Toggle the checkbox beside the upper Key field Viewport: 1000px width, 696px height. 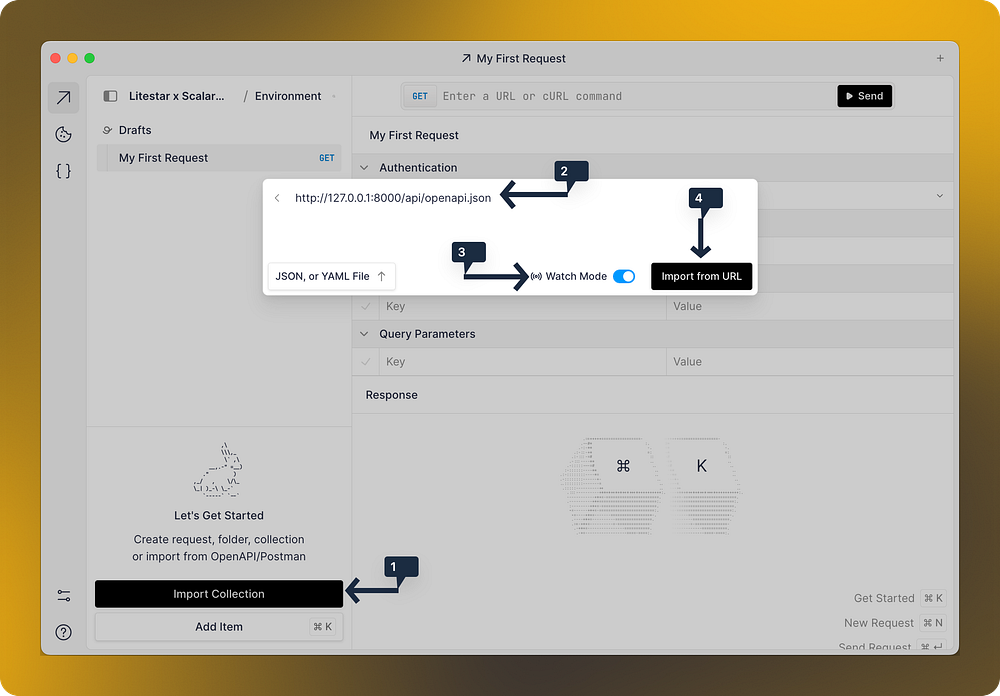[x=365, y=306]
